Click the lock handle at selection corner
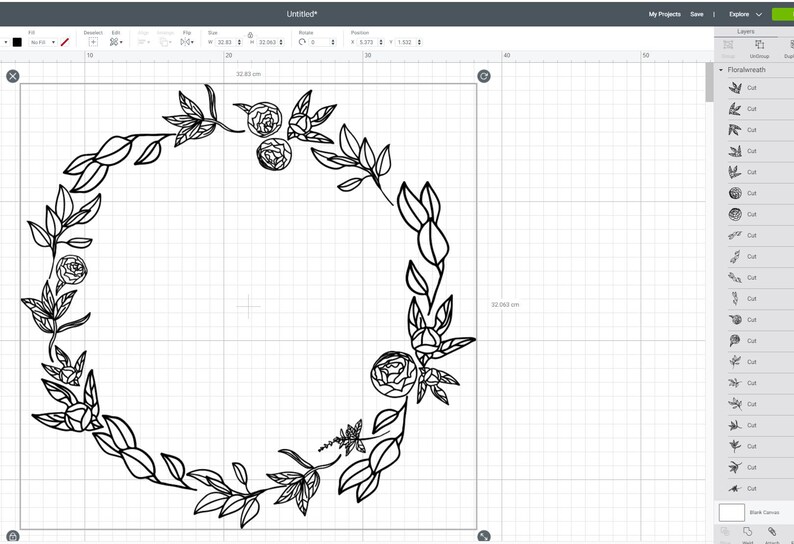794x544 pixels. click(13, 536)
